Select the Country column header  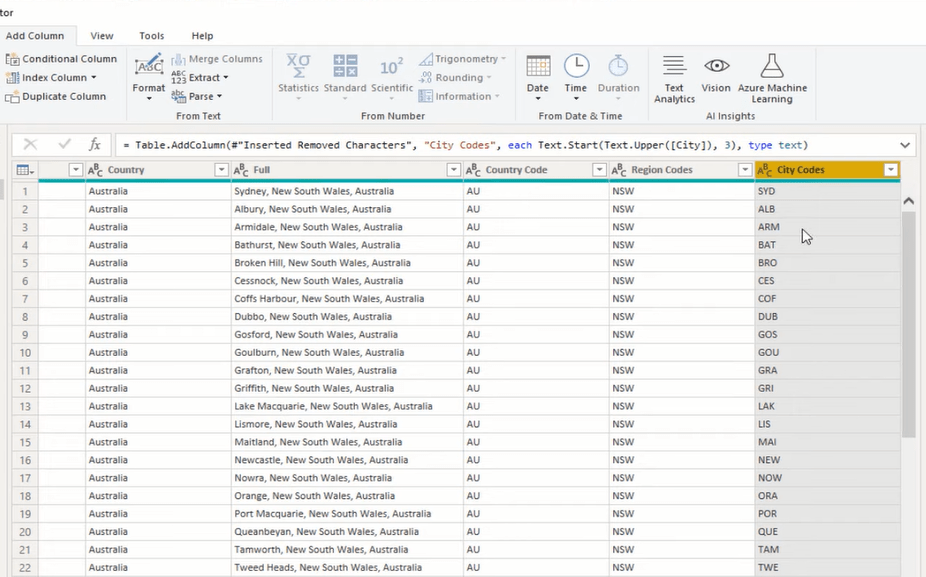tap(158, 170)
